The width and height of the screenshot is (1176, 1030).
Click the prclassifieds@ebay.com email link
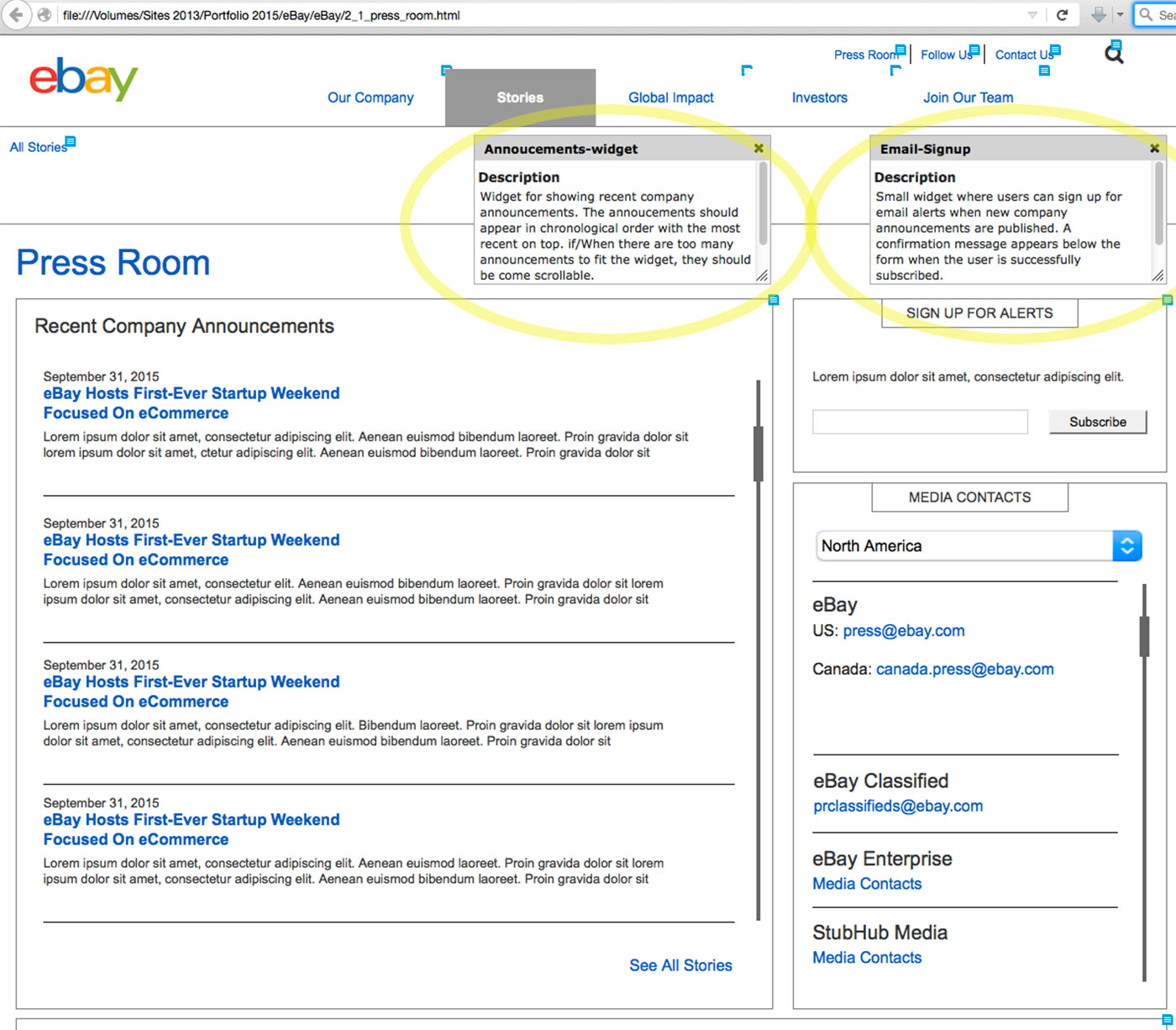(898, 807)
